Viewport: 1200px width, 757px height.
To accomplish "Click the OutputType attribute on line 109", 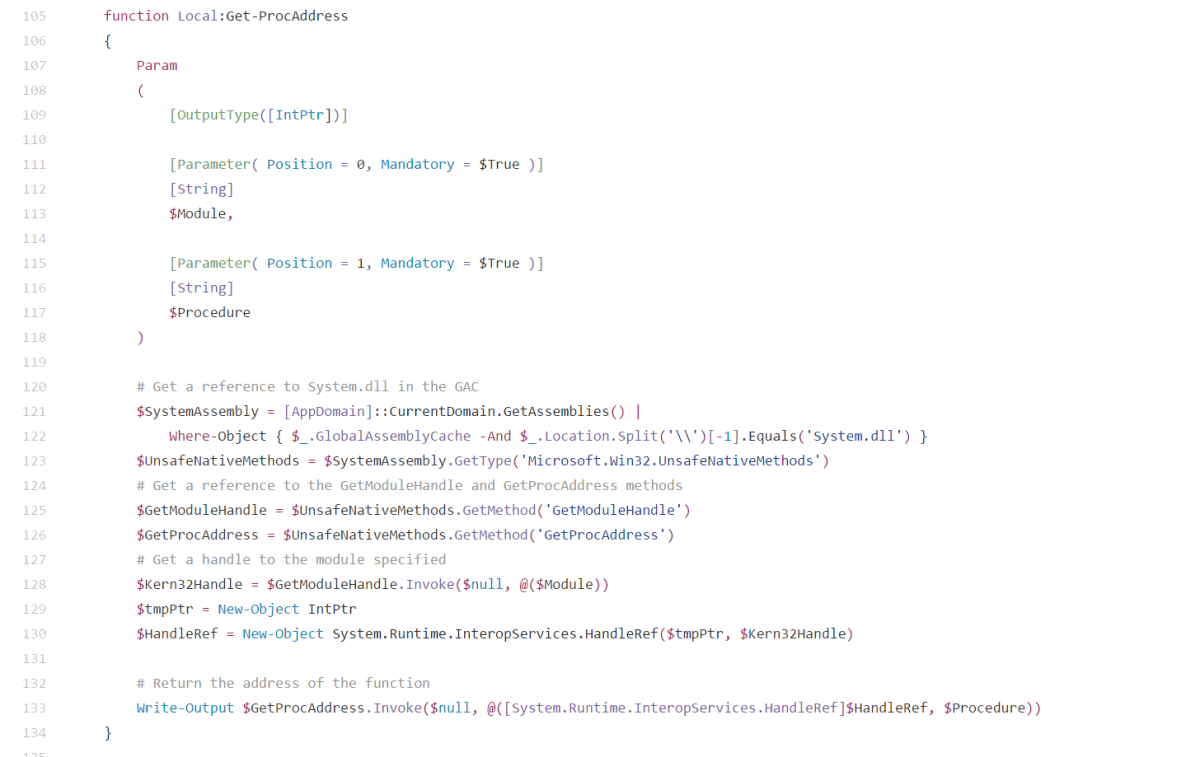I will click(217, 115).
